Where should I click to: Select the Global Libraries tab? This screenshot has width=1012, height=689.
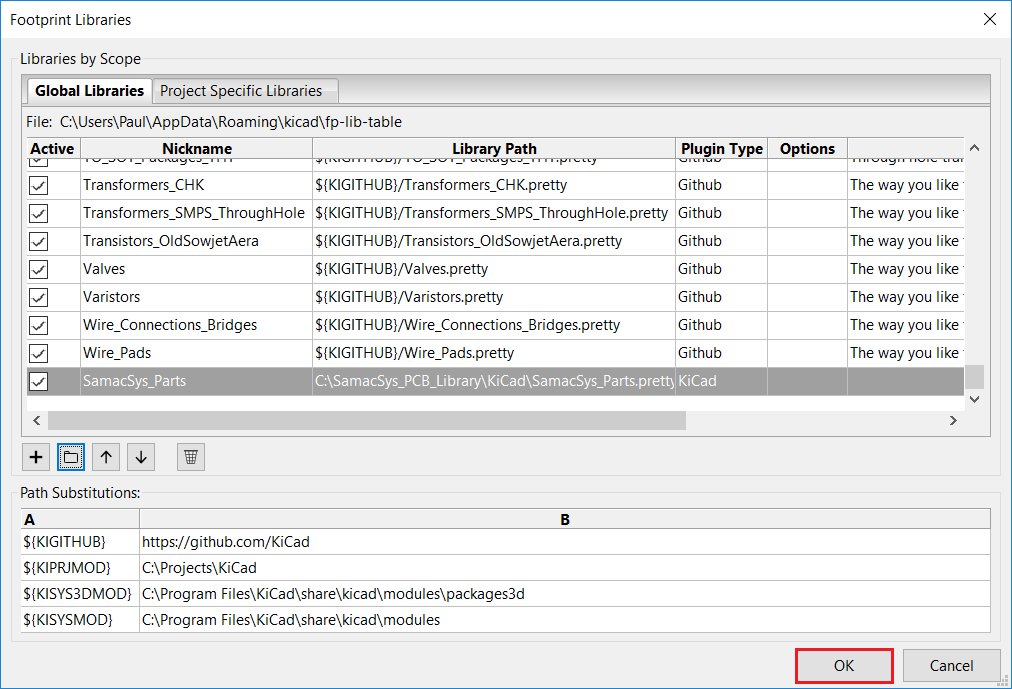(x=89, y=91)
